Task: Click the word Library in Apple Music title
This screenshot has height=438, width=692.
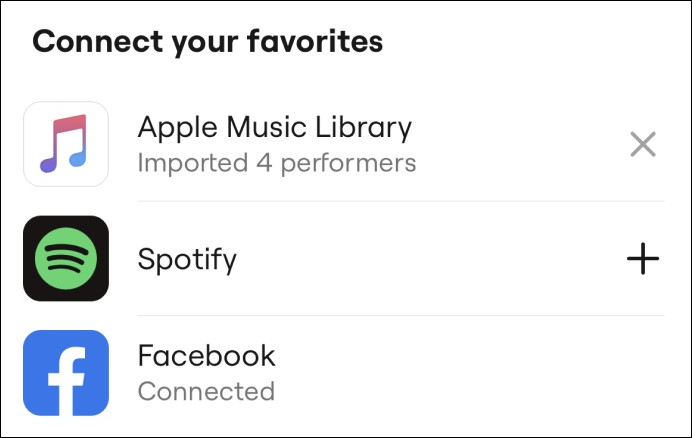Action: [x=363, y=128]
